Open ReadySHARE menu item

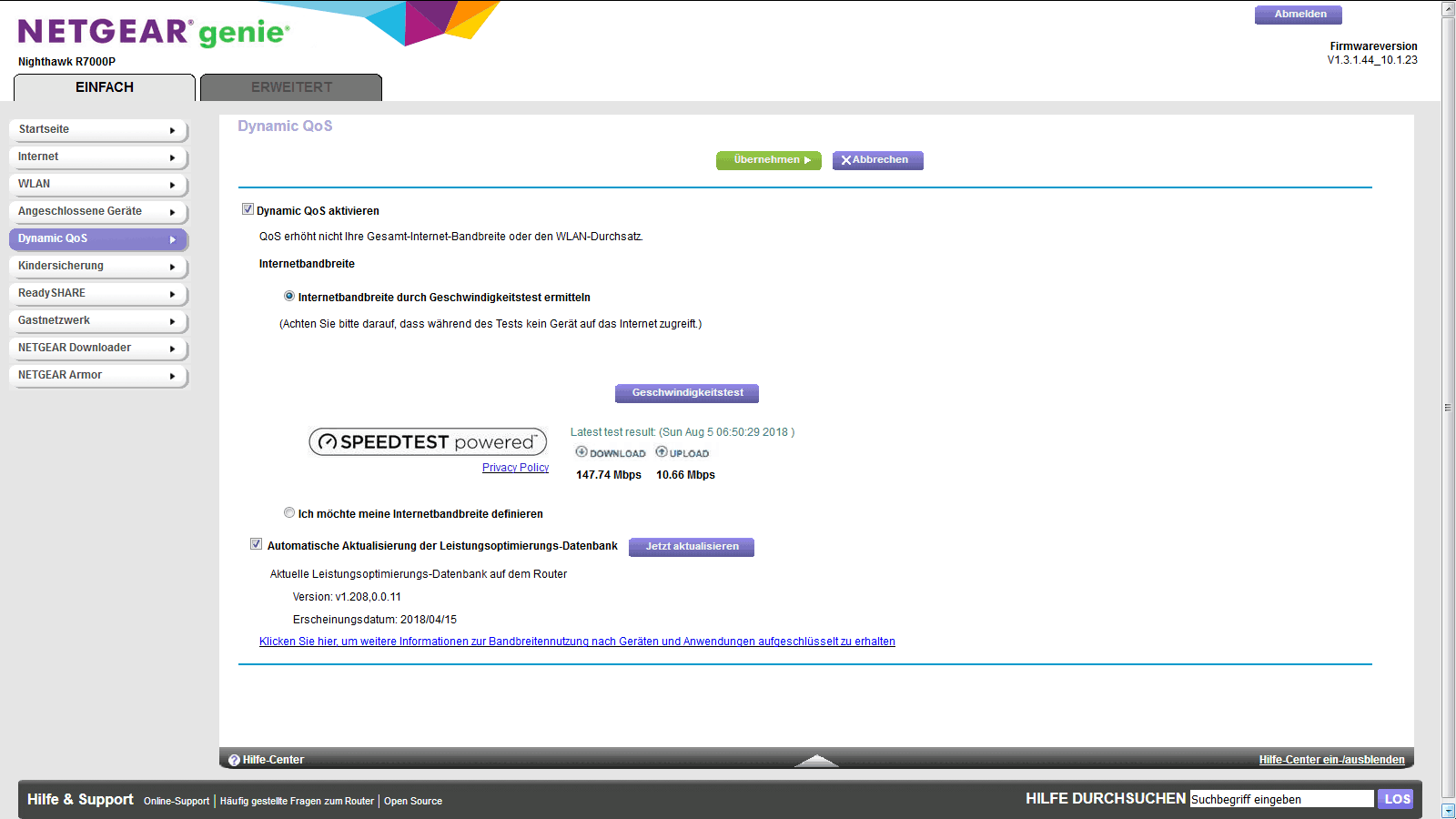98,294
